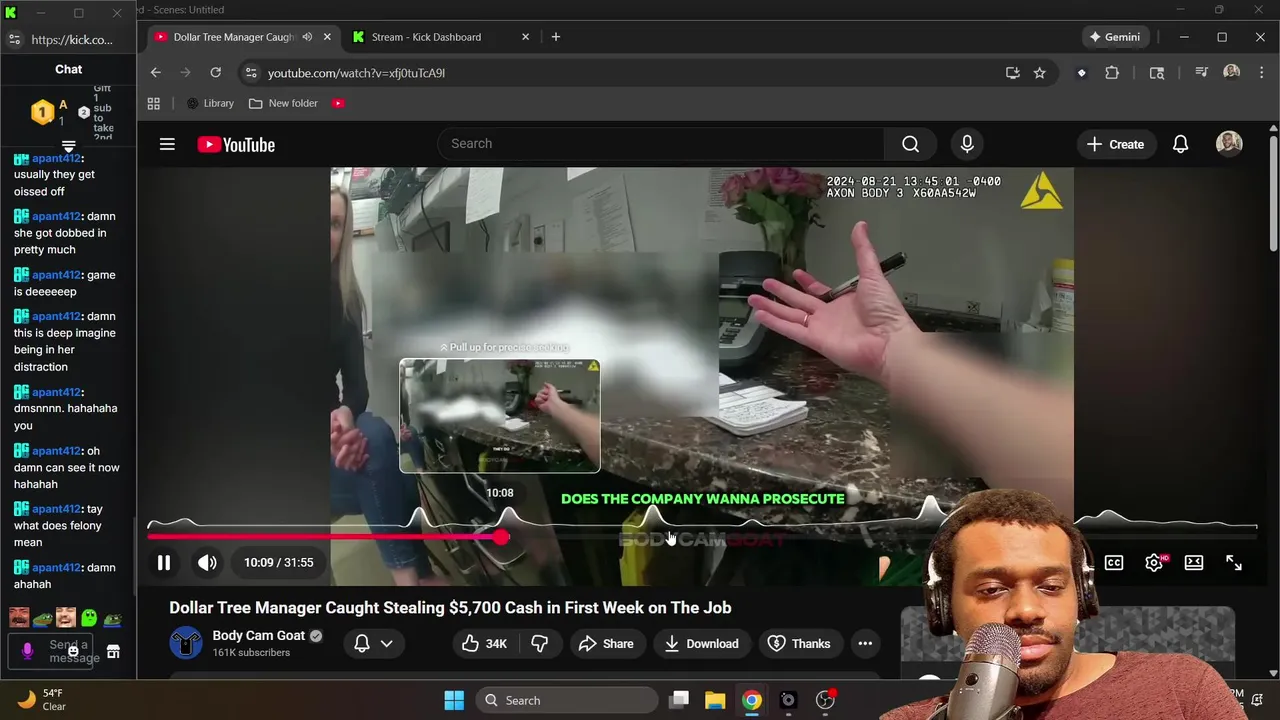Expand the Kick chat leaderboard chevron
This screenshot has width=1280, height=720.
coord(68,146)
